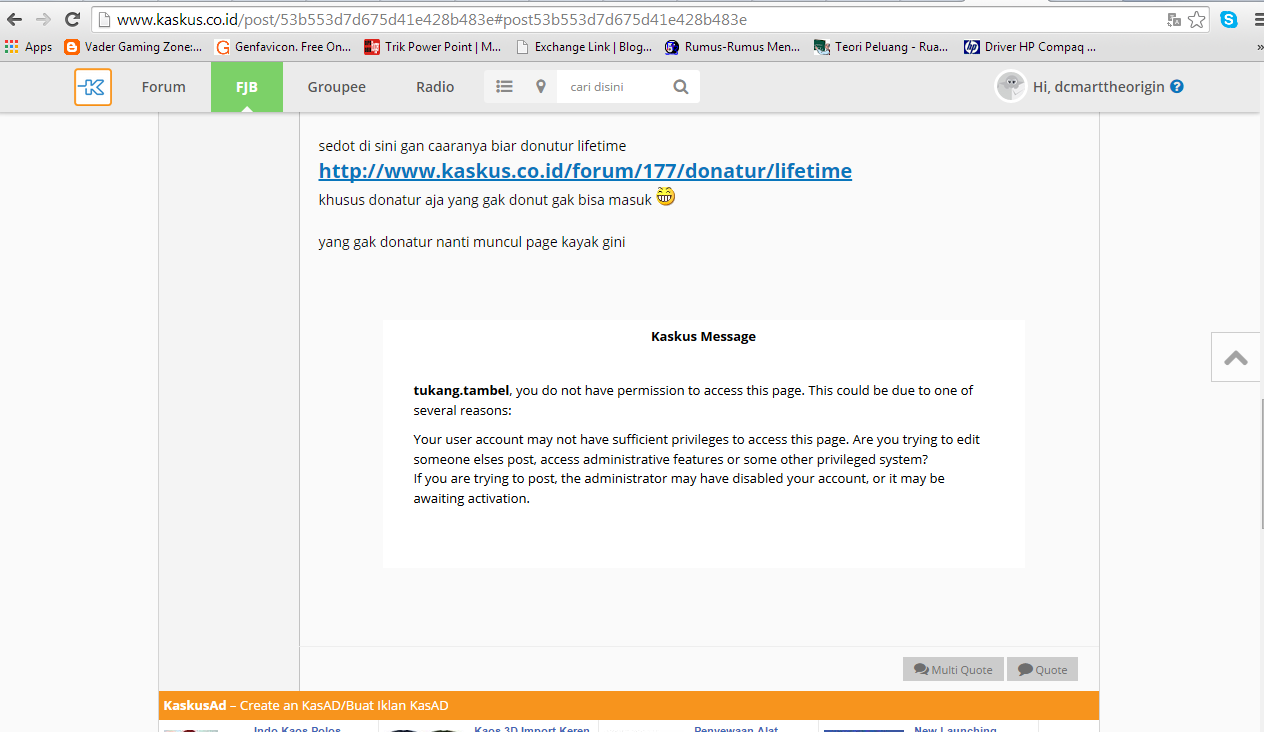The height and width of the screenshot is (732, 1264).
Task: Open the 'Hi, dcmarttheorigin' user menu
Action: point(1098,87)
